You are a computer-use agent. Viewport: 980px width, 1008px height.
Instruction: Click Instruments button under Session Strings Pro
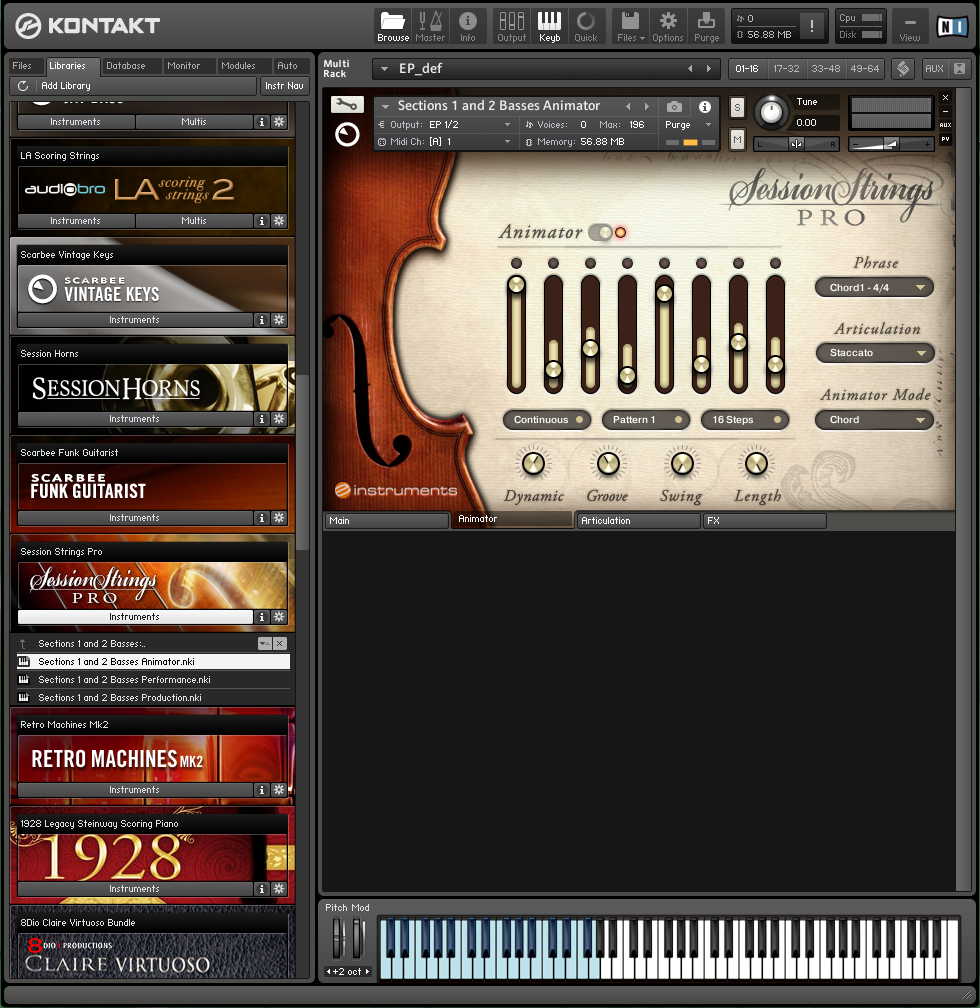click(x=134, y=616)
